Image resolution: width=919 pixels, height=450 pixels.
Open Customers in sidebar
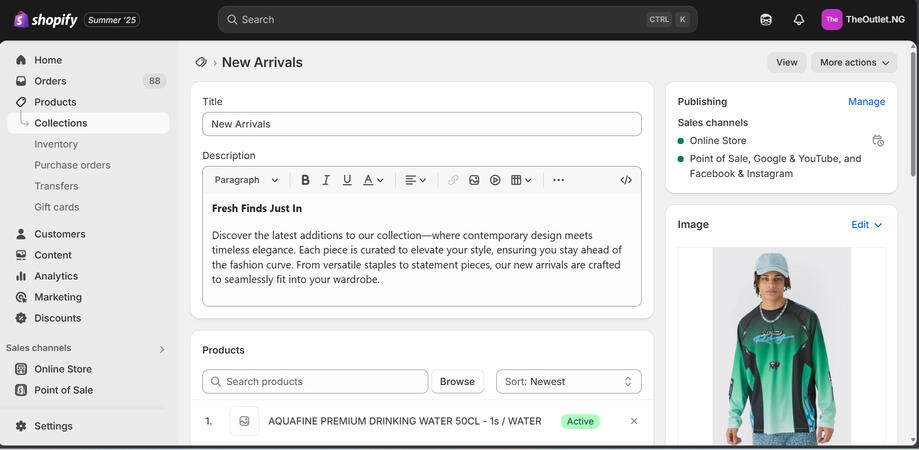60,234
